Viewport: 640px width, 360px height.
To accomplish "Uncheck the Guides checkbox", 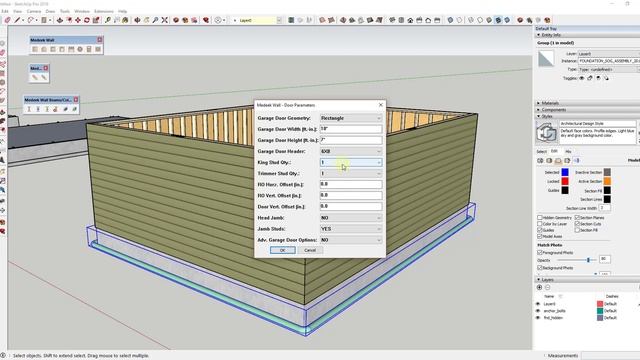I will point(540,230).
